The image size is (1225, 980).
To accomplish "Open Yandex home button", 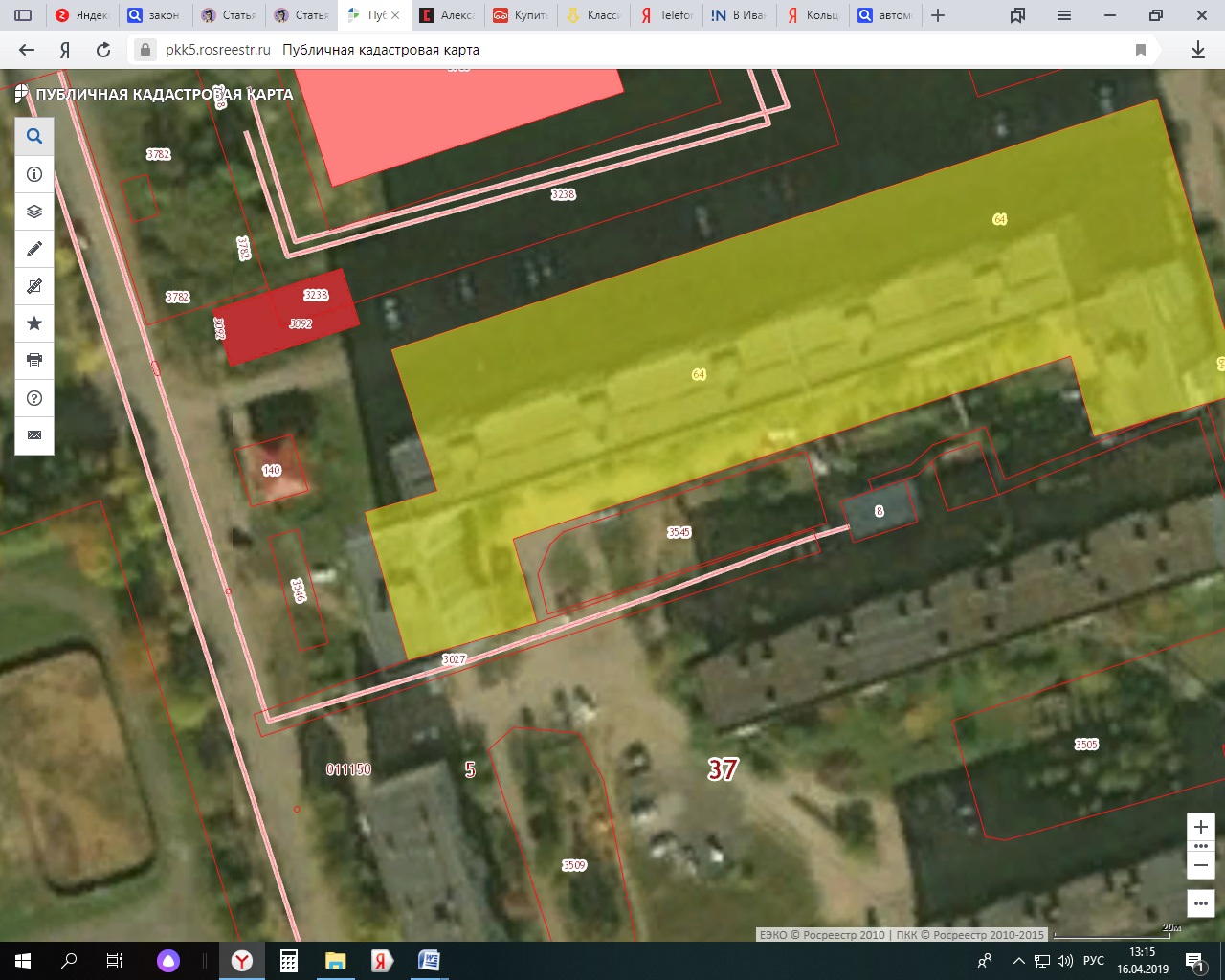I will (x=65, y=50).
